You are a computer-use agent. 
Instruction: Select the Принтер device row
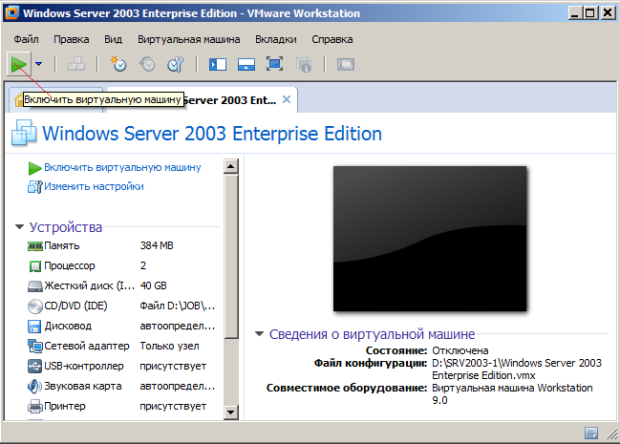(121, 406)
